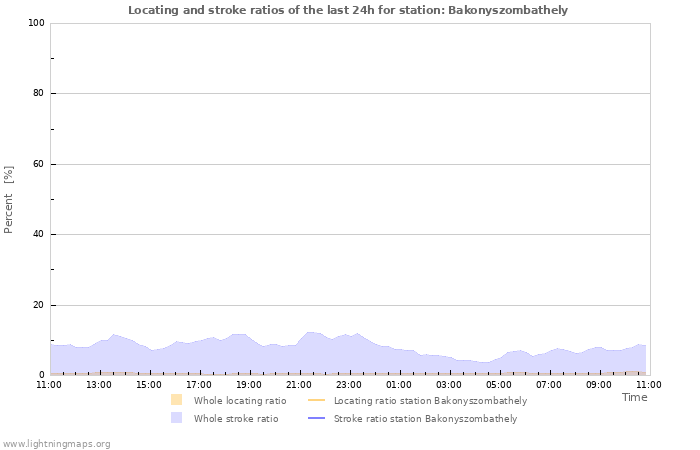
Task: Pick the 05:00 time axis label
Action: [x=499, y=384]
